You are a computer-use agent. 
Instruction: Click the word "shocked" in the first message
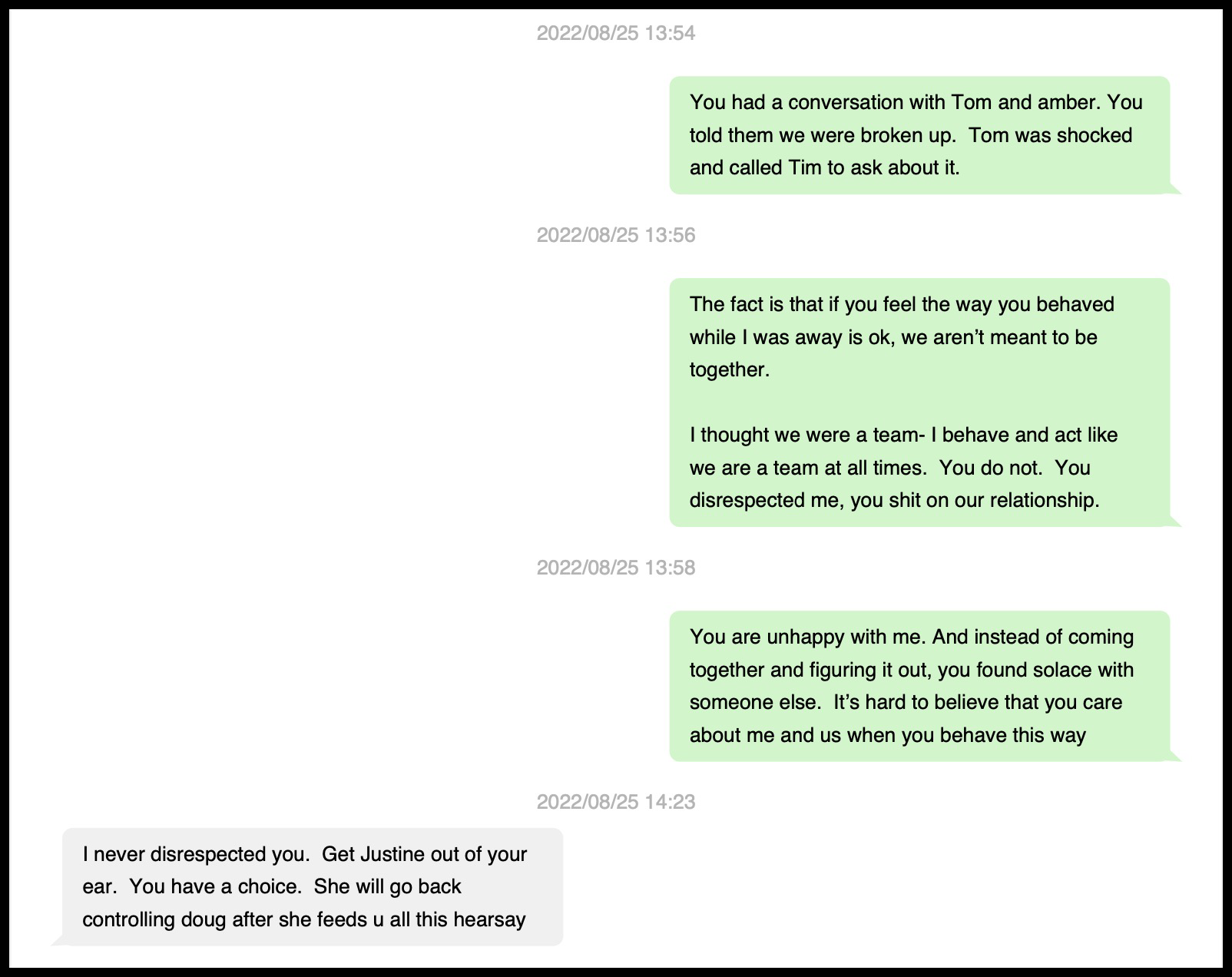(1095, 135)
